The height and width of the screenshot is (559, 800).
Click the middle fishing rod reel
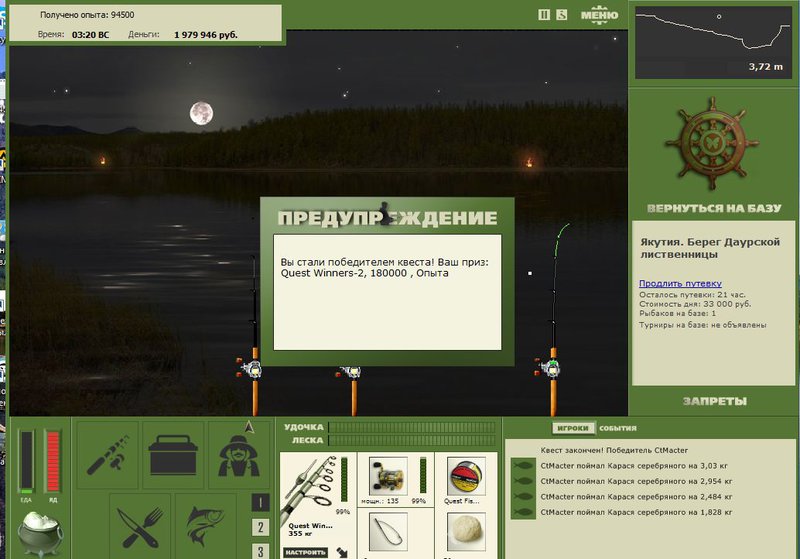pos(351,372)
